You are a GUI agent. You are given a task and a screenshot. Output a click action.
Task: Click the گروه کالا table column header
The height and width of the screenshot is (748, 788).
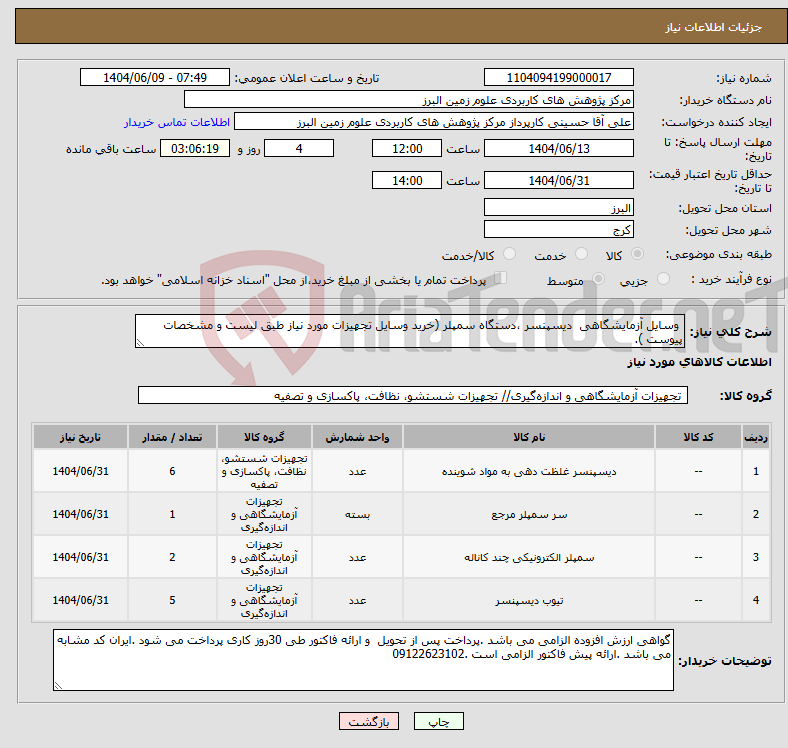pyautogui.click(x=264, y=437)
